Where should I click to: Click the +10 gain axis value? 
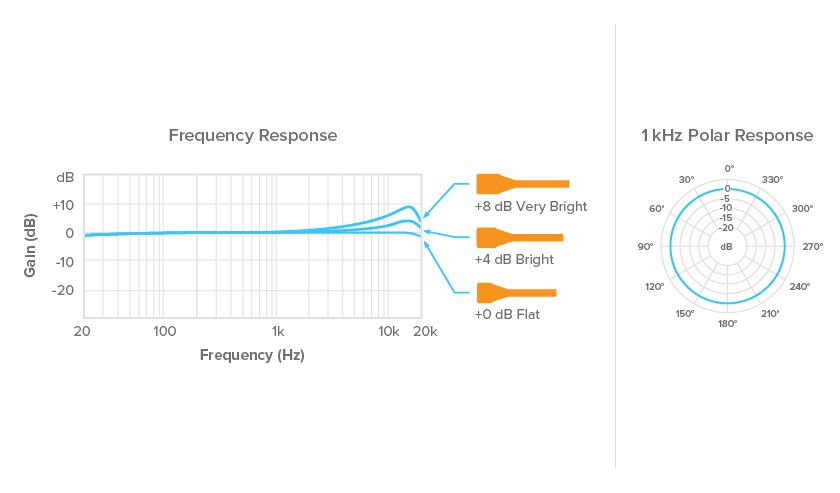(x=64, y=205)
